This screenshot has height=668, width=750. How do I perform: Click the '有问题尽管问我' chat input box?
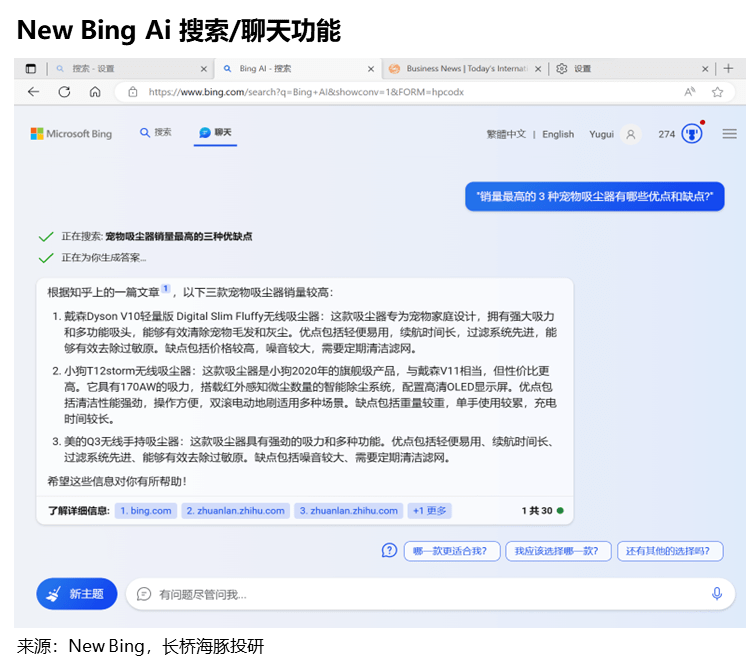[x=420, y=594]
